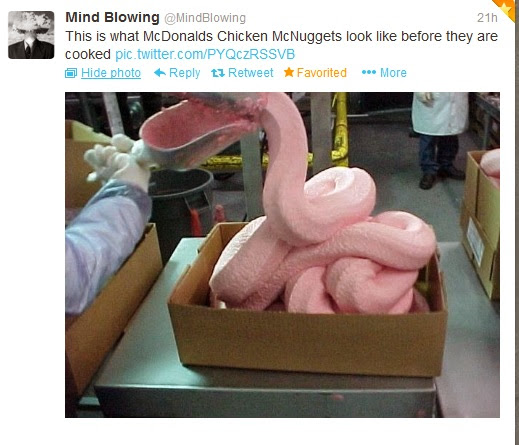This screenshot has width=519, height=445.
Task: Reply to the tweet via Reply text
Action: click(185, 73)
